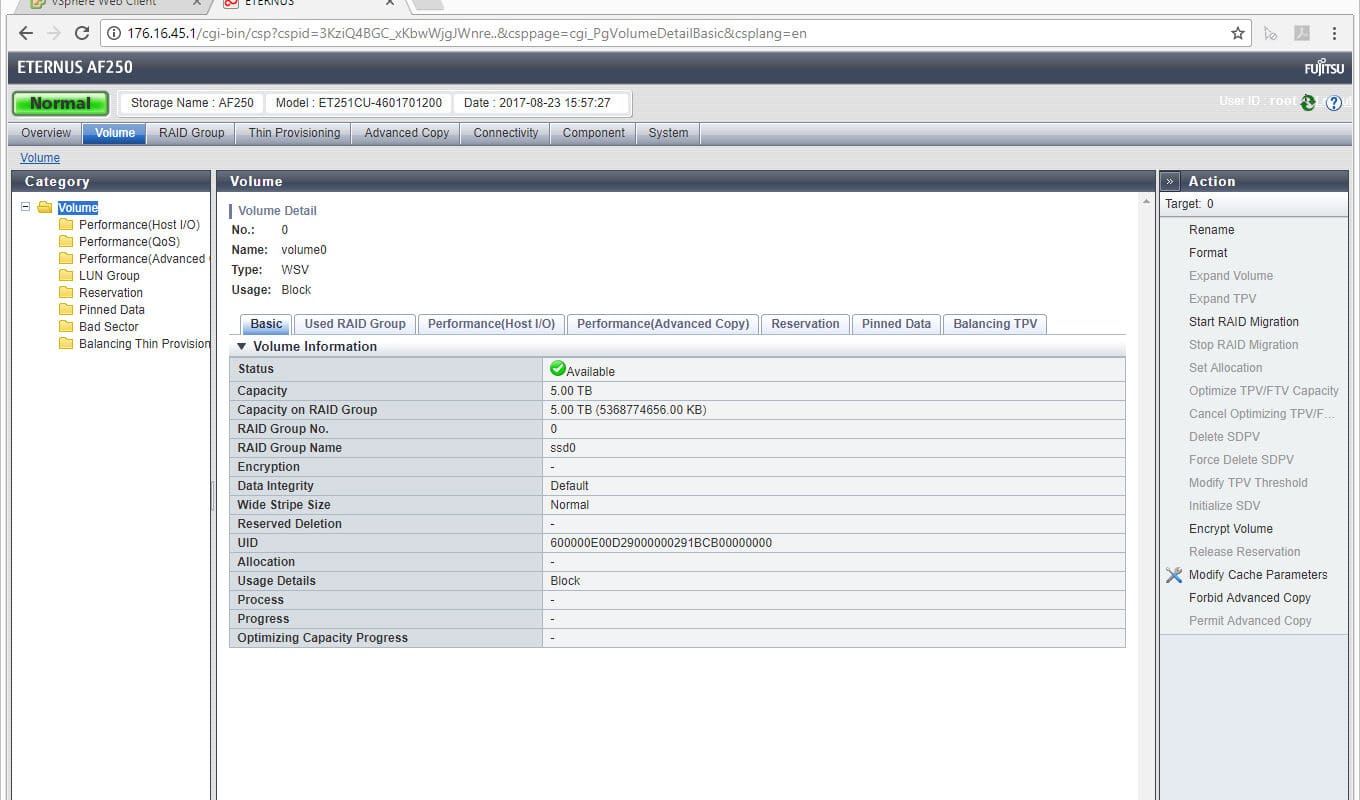Viewport: 1360px width, 800px height.
Task: Click the site info icon in address bar
Action: (115, 33)
